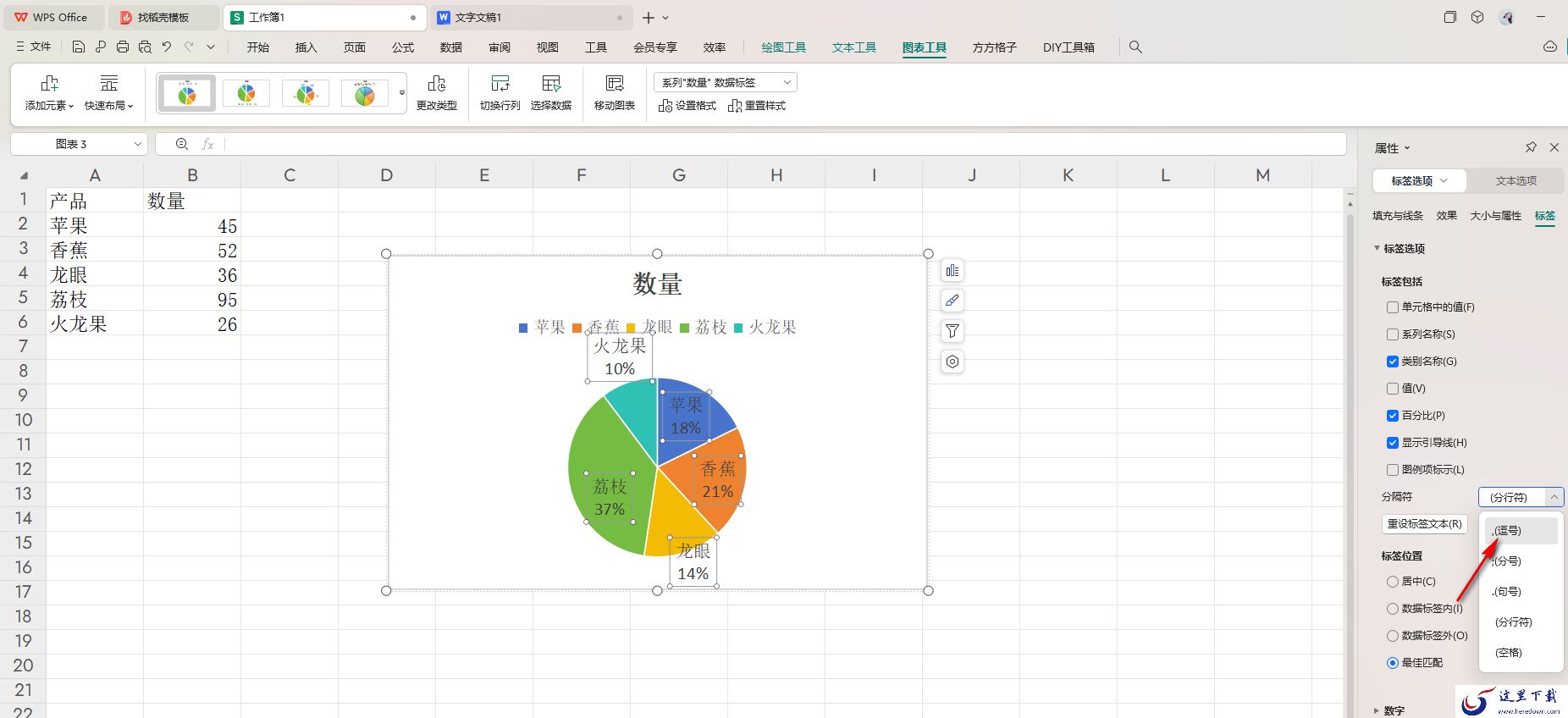Toggle 单元格中的值(F) checkbox
1568x718 pixels.
[1393, 307]
